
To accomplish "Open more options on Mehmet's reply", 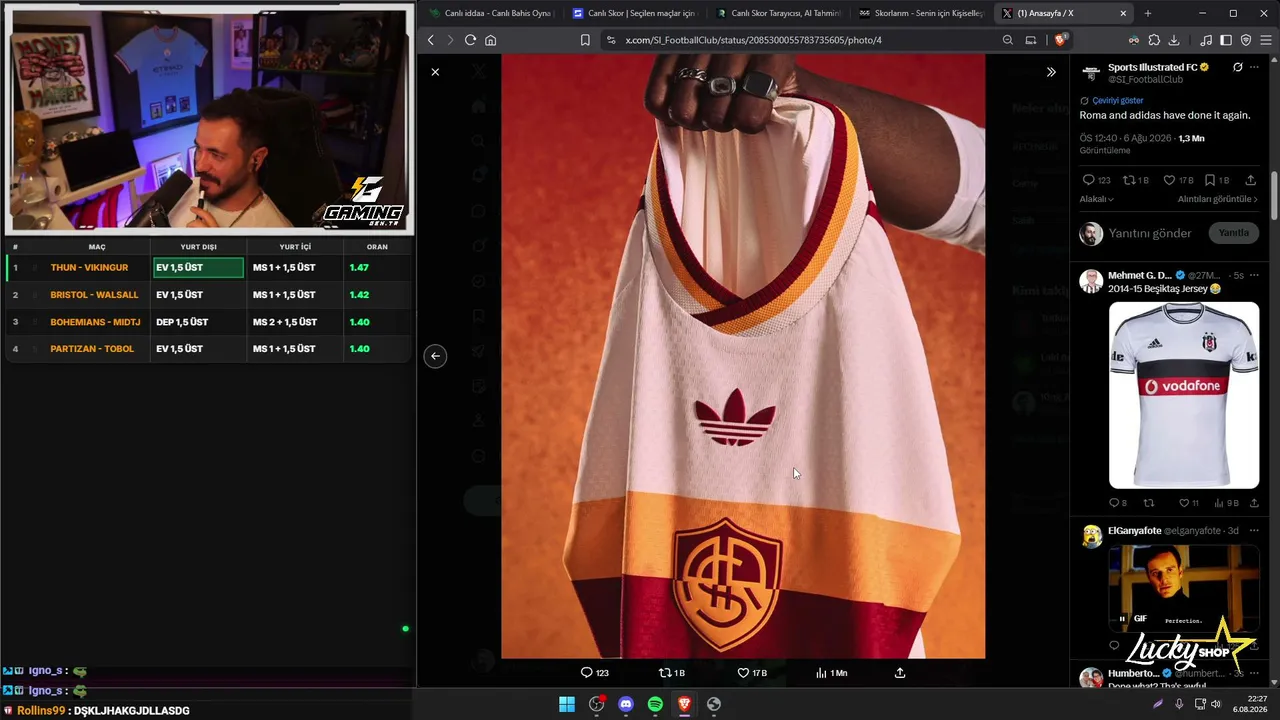I will coord(1255,275).
